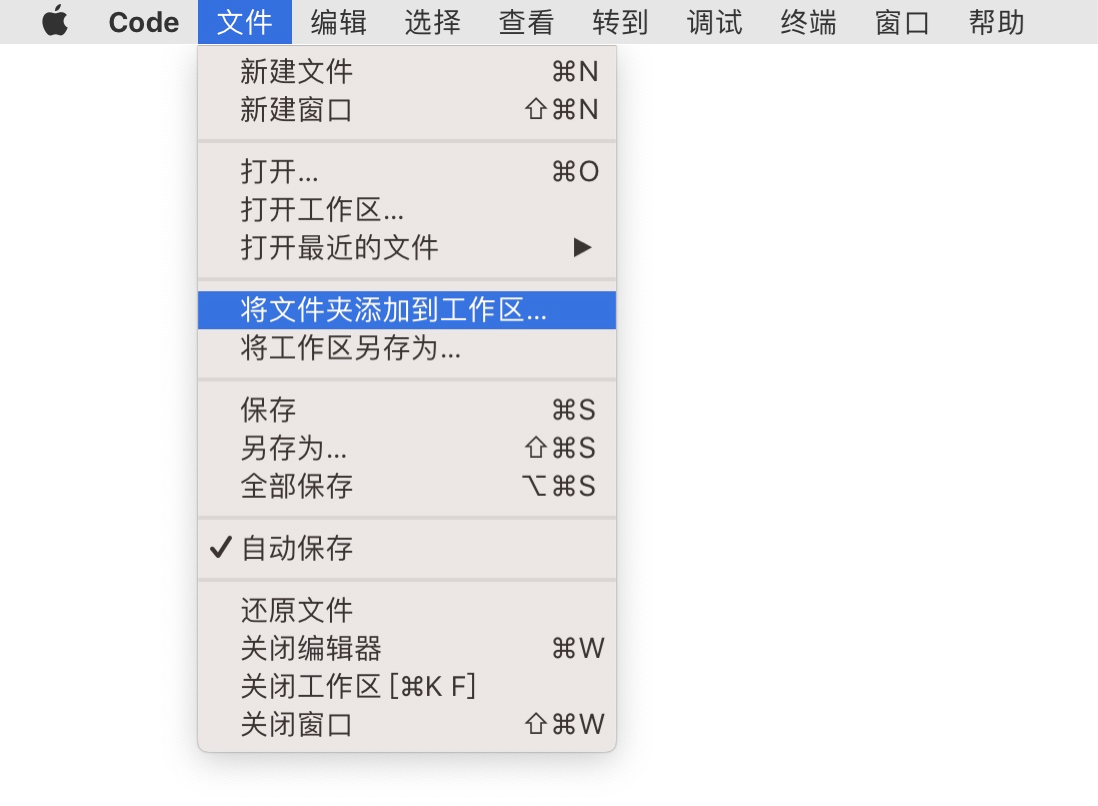Image resolution: width=1098 pixels, height=806 pixels.
Task: Open the 窗口 menu
Action: 901,22
